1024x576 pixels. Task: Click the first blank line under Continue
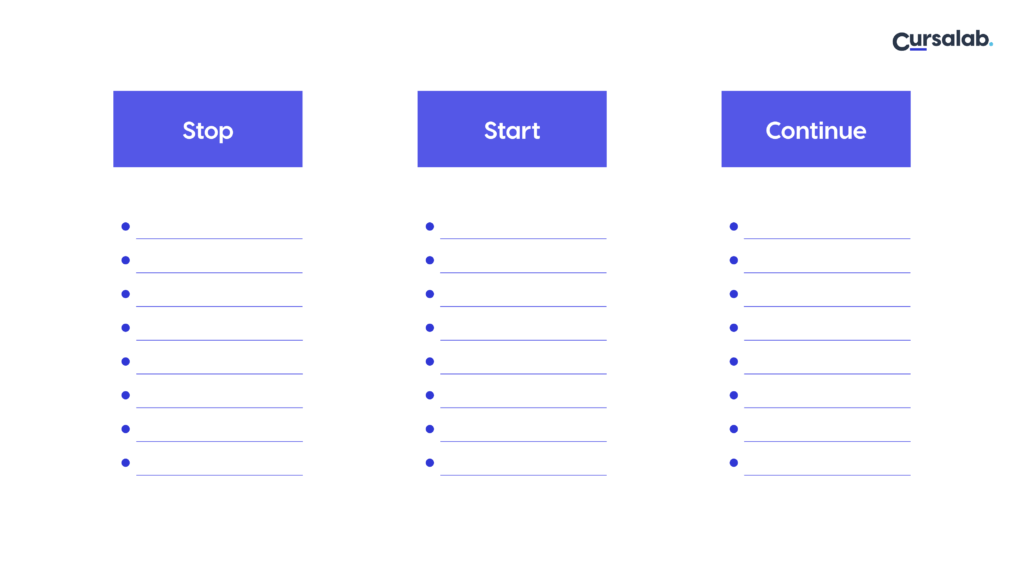[827, 237]
